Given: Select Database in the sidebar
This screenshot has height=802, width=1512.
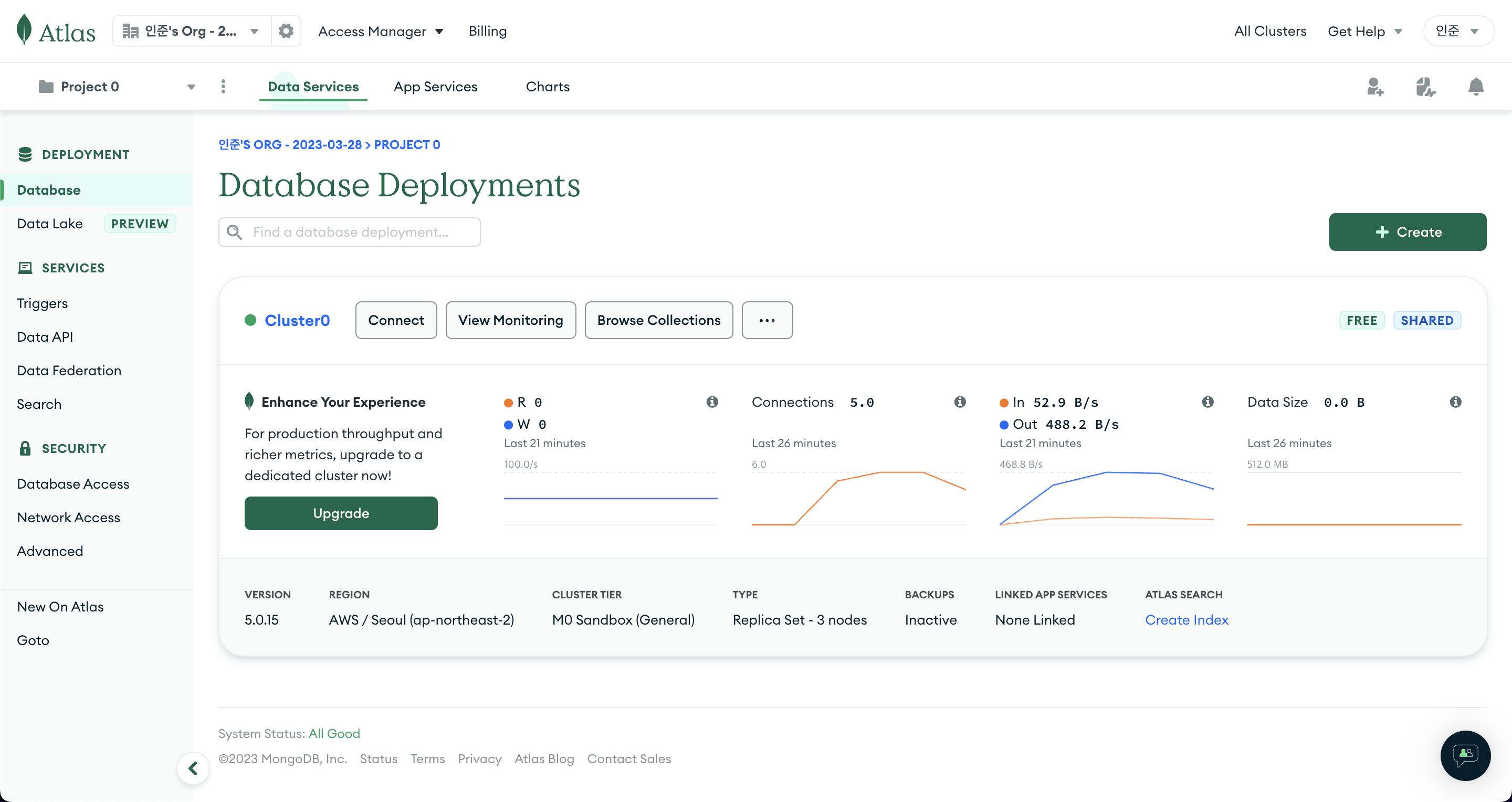Looking at the screenshot, I should pos(96,189).
